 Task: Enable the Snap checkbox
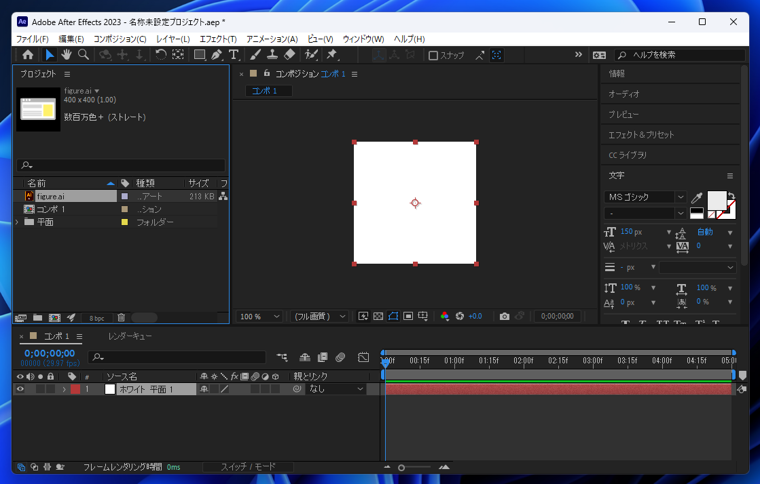pos(433,55)
